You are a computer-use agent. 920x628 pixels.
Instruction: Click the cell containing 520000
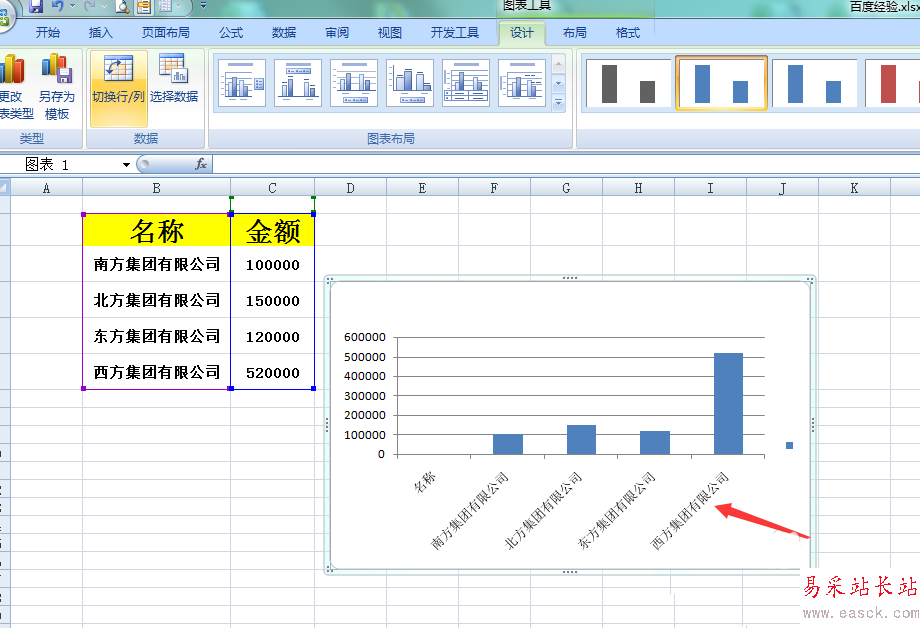coord(273,372)
